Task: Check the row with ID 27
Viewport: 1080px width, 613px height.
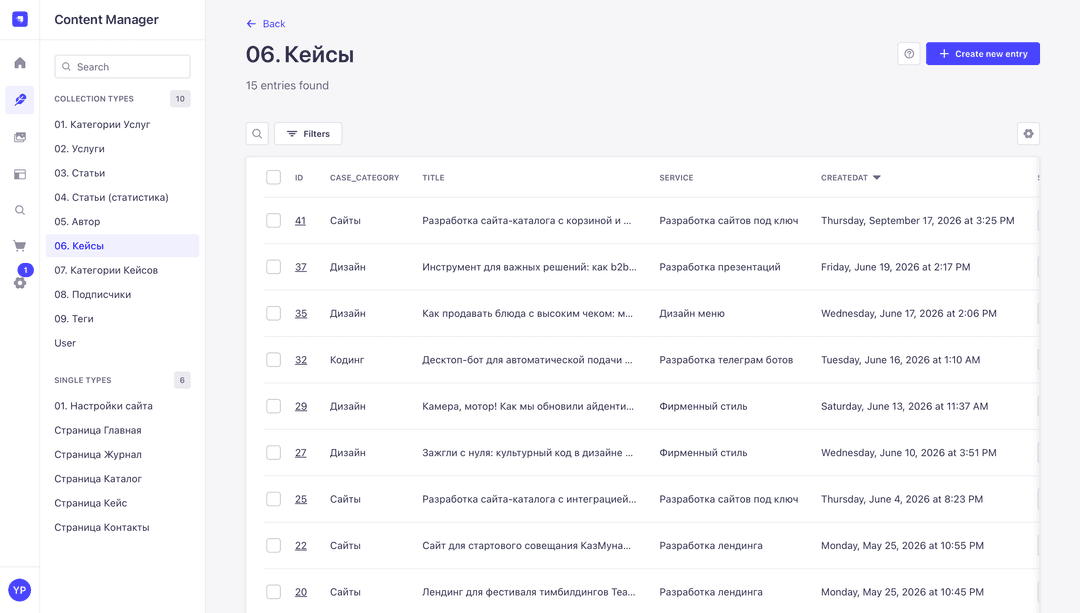Action: point(273,453)
